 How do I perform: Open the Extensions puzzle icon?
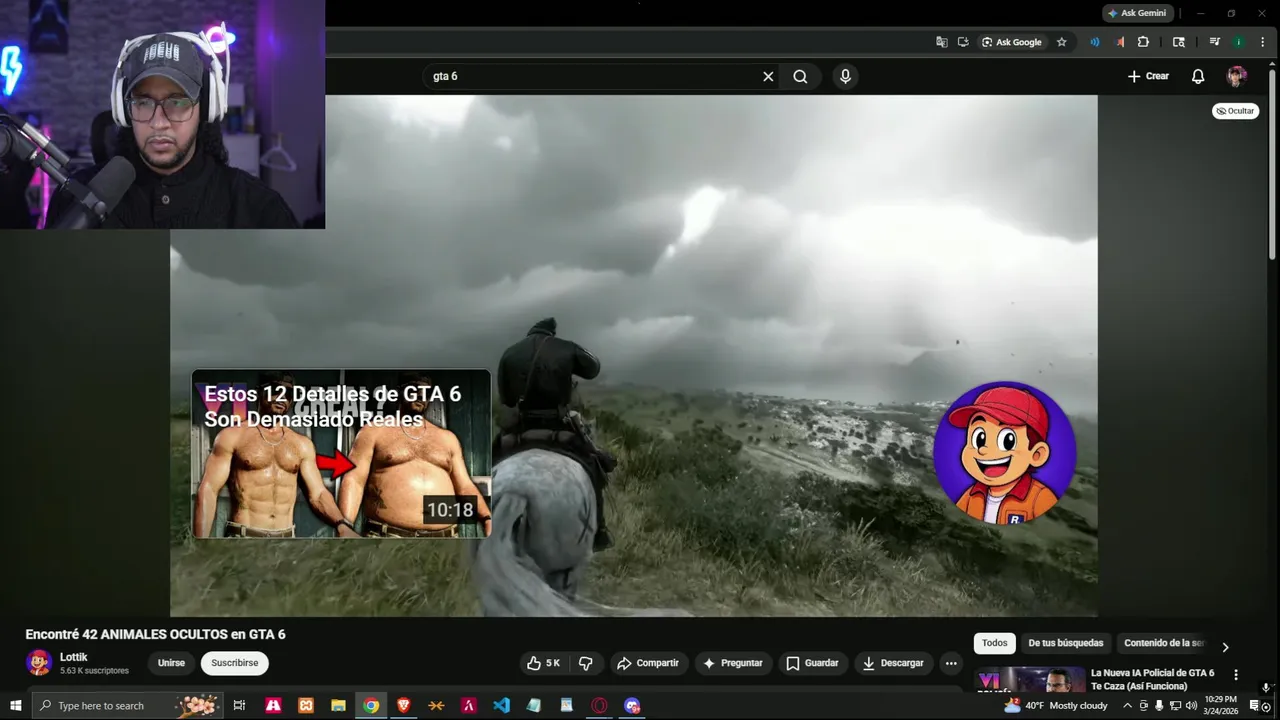pos(1143,42)
